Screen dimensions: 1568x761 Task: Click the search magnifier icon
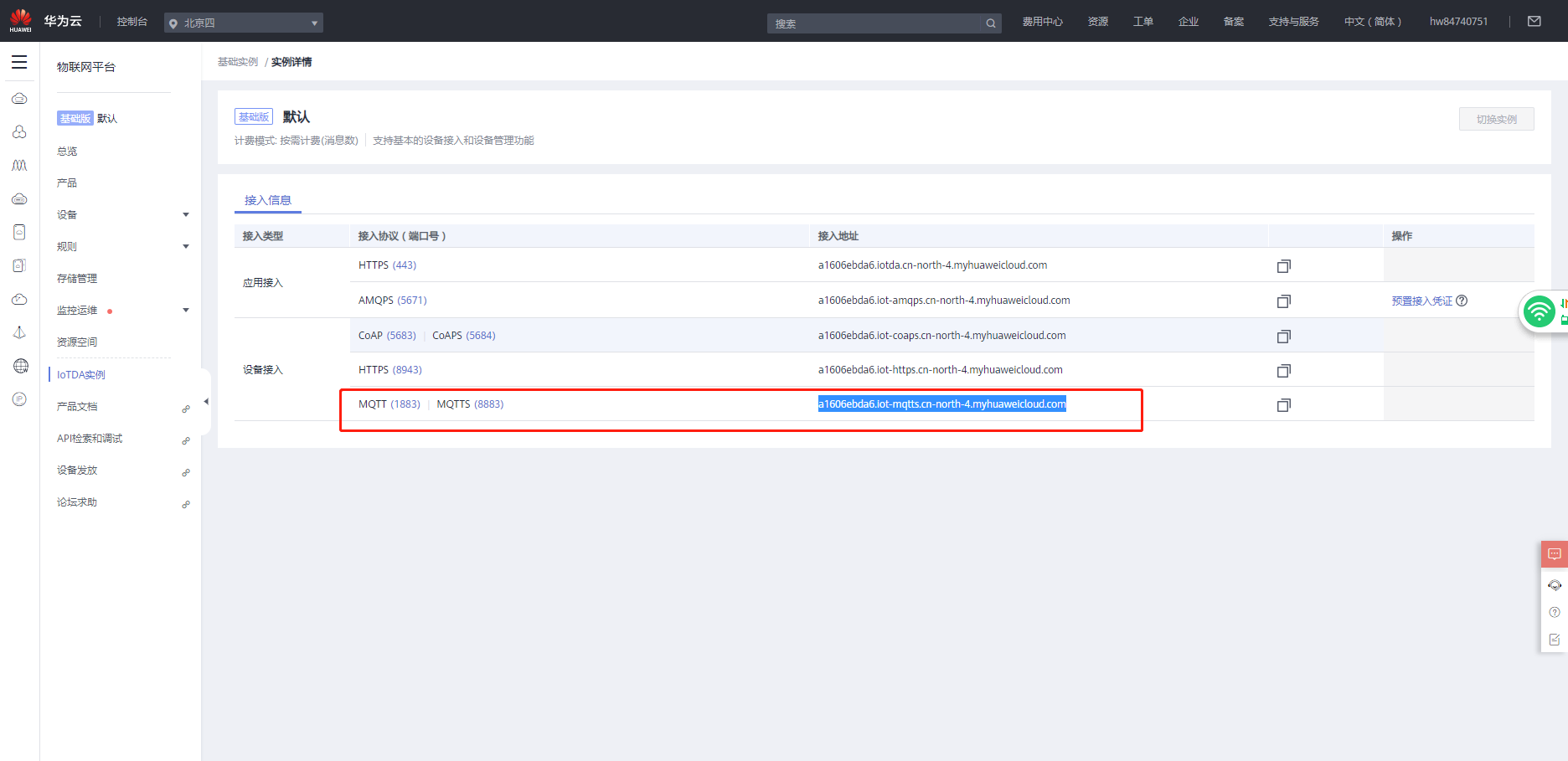(x=991, y=23)
